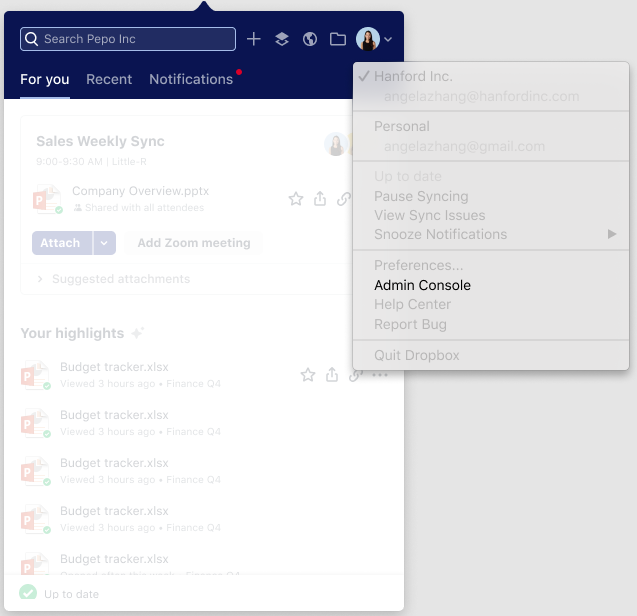Open the Snooze Notifications submenu
Image resolution: width=637 pixels, height=616 pixels.
491,234
